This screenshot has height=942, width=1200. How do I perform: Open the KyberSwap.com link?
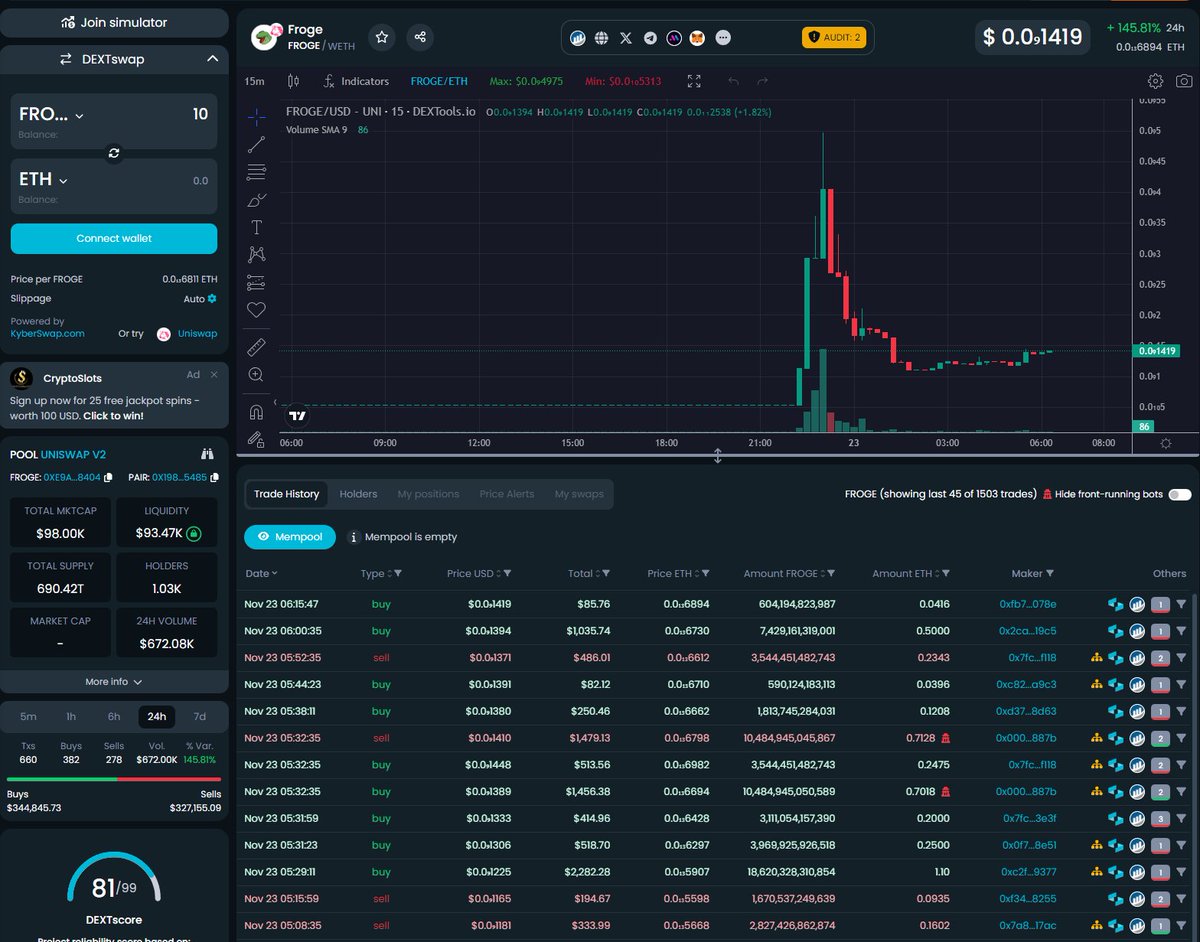(x=47, y=333)
